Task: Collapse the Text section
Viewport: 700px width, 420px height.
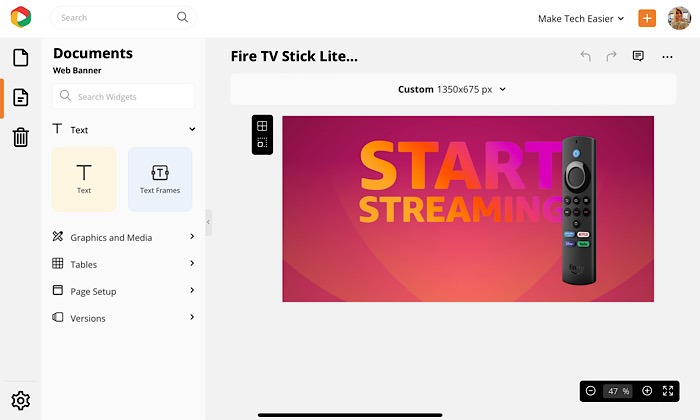Action: [192, 129]
